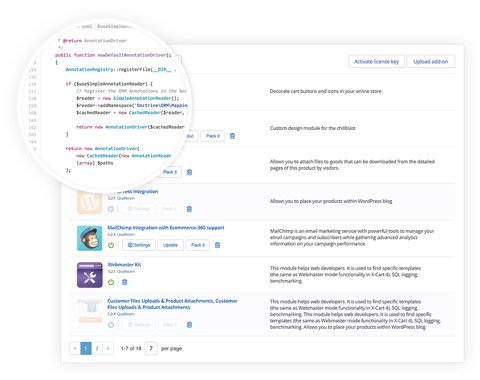Open the MailChimp Integration with Ecommerce-360 link
The width and height of the screenshot is (480, 380).
(x=166, y=228)
